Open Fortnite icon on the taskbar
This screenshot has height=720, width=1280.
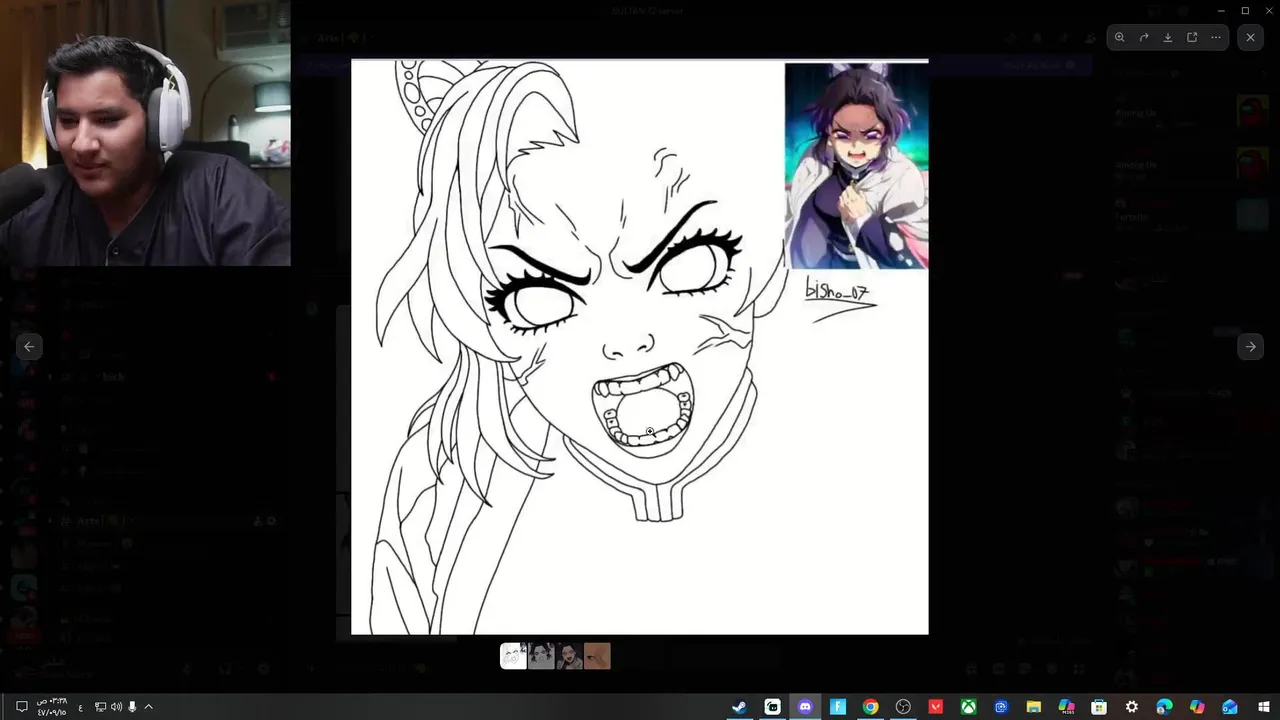click(x=838, y=707)
